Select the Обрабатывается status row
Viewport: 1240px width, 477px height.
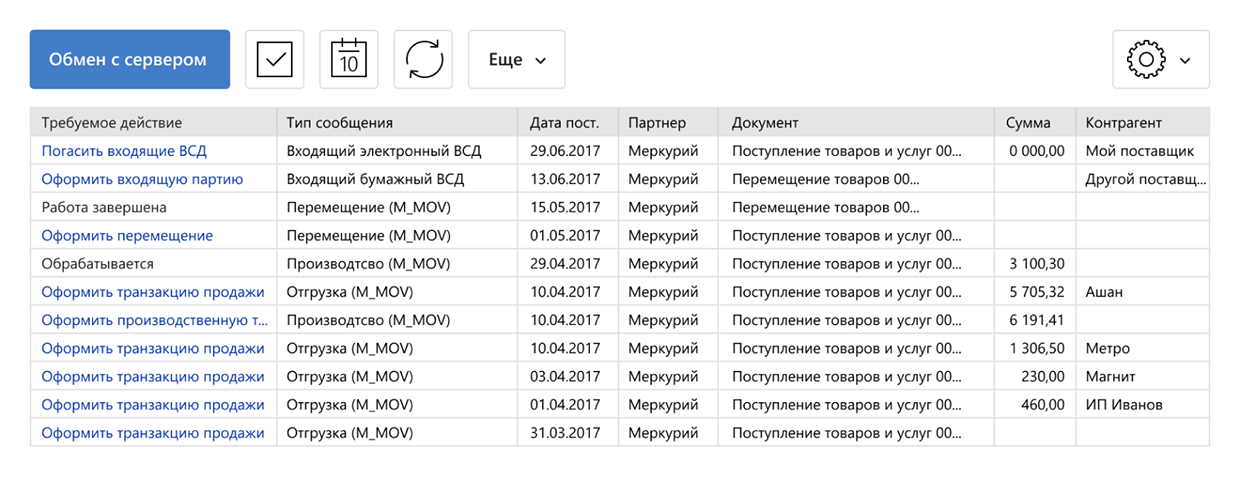click(x=98, y=264)
